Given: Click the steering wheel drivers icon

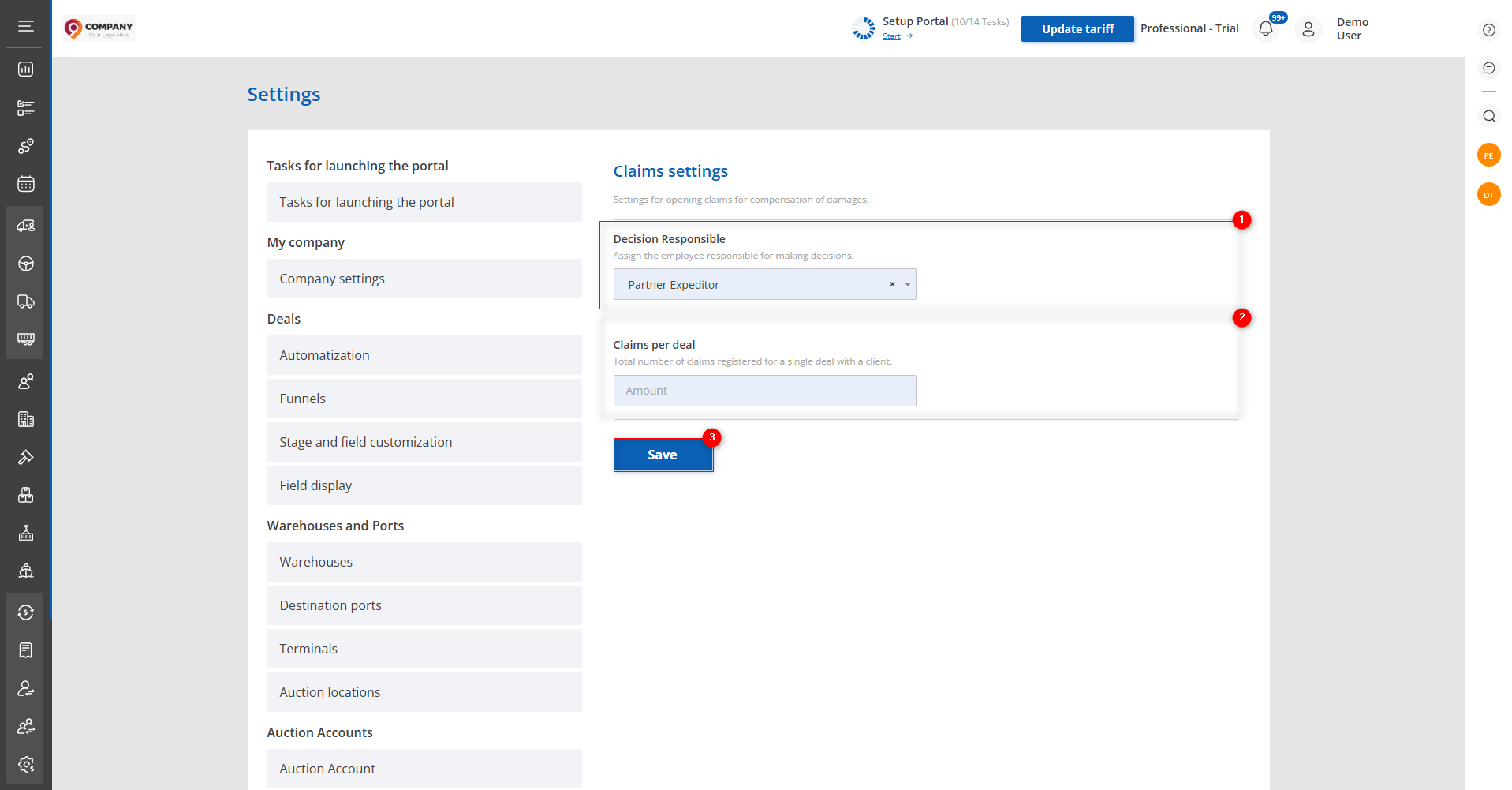Looking at the screenshot, I should (26, 264).
